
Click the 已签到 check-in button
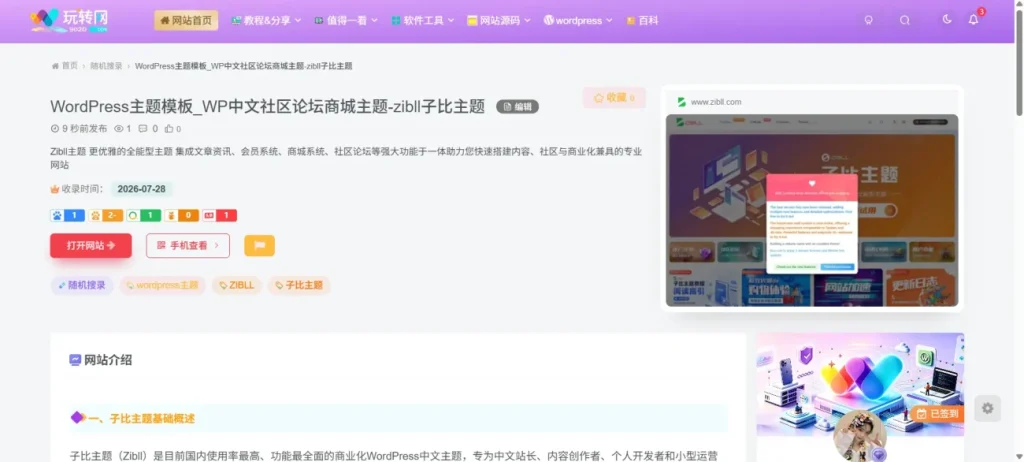point(938,414)
